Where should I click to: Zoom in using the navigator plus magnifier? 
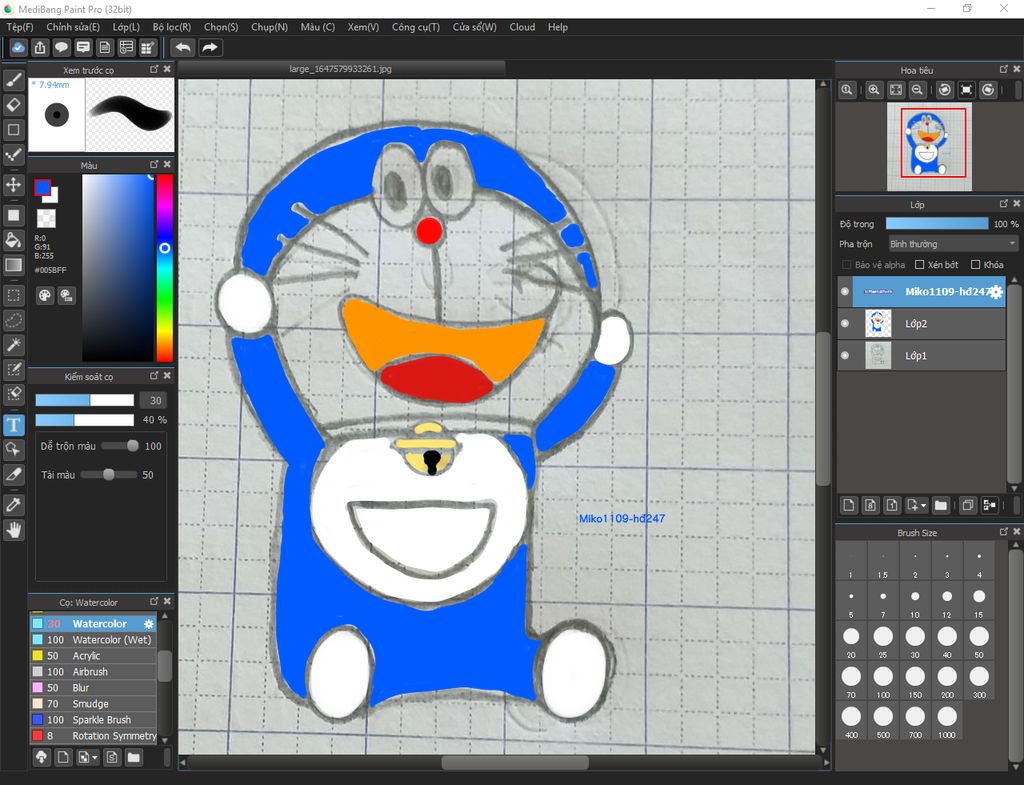(874, 90)
